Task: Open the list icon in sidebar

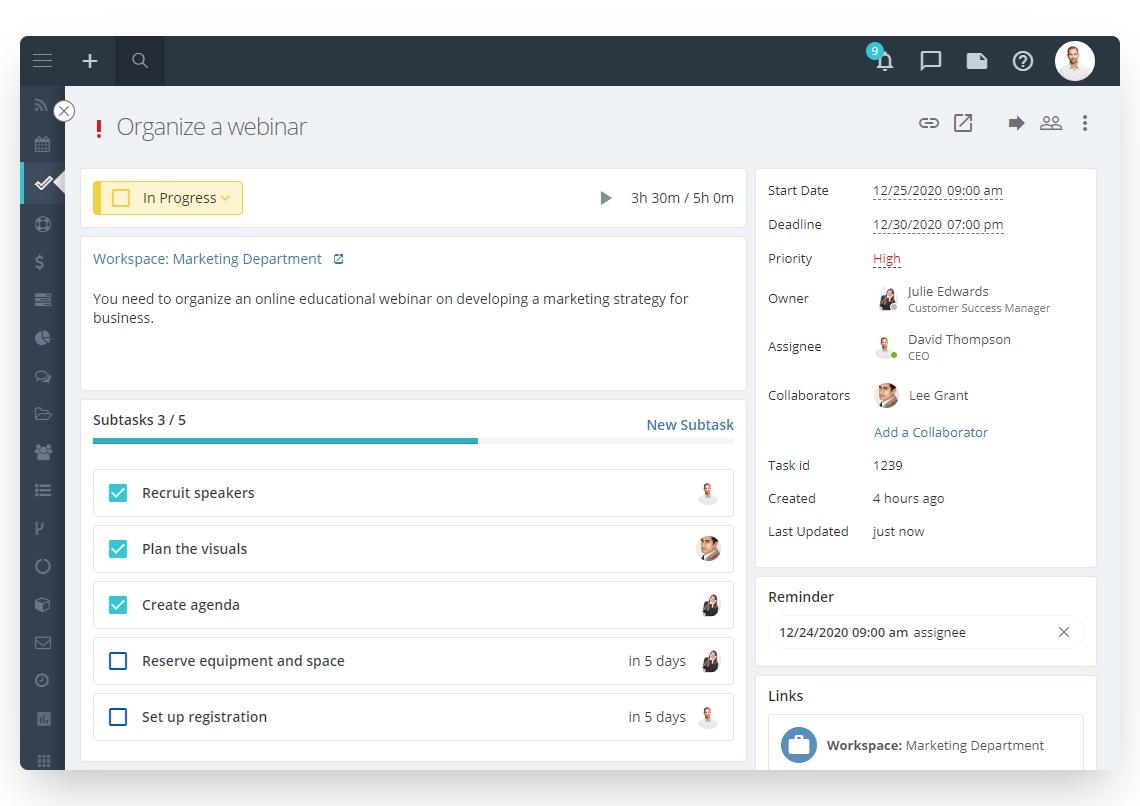Action: coord(43,490)
